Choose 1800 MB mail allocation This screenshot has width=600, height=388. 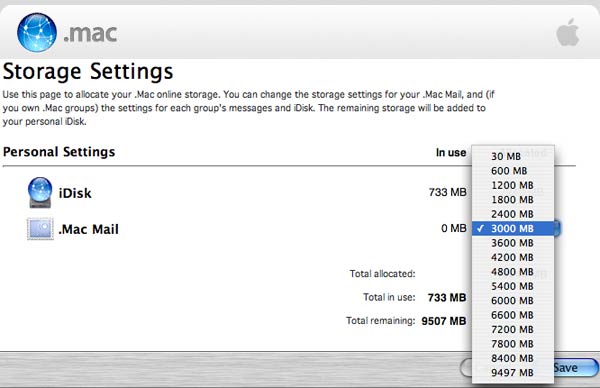513,200
